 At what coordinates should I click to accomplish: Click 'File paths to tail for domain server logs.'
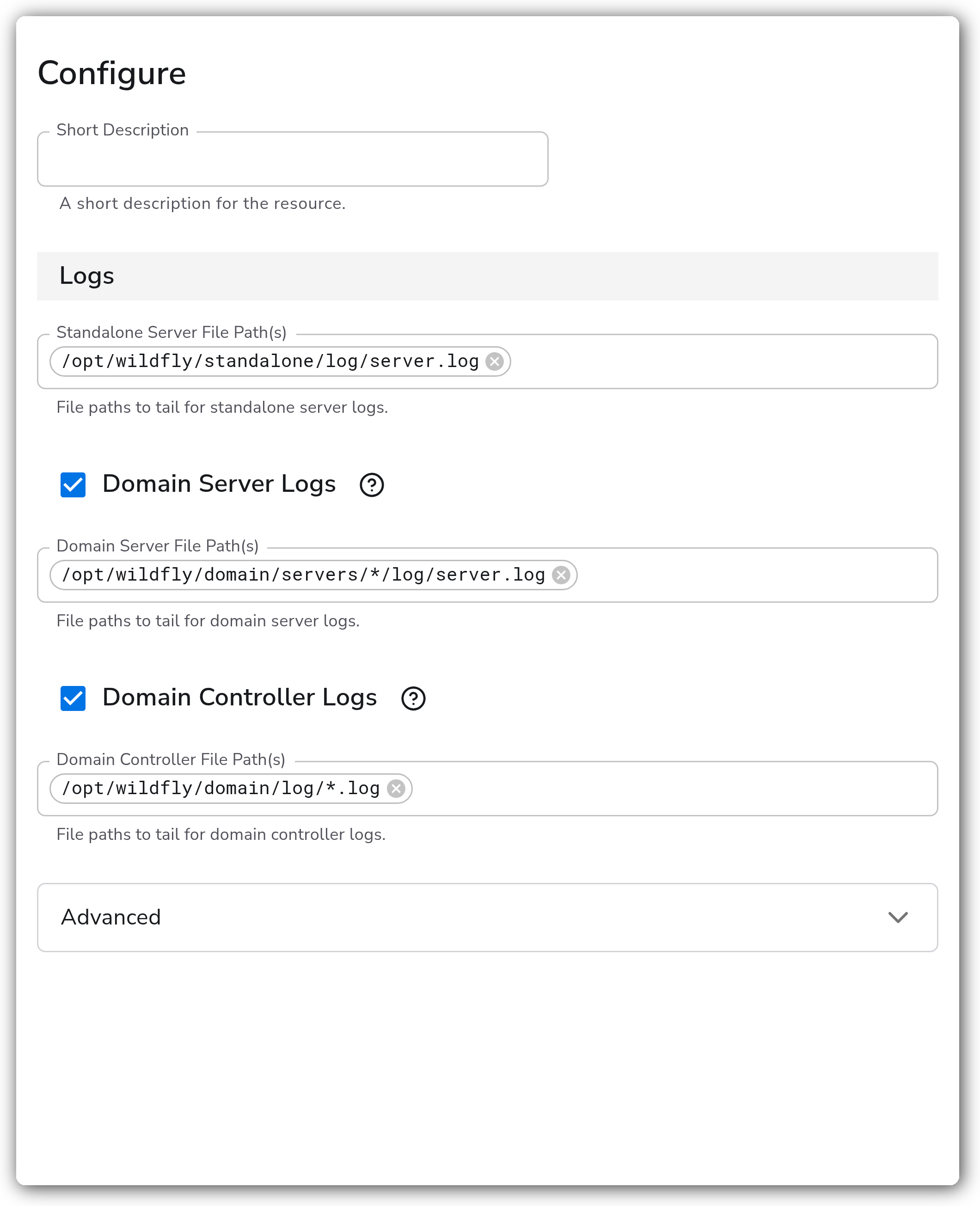click(x=208, y=621)
